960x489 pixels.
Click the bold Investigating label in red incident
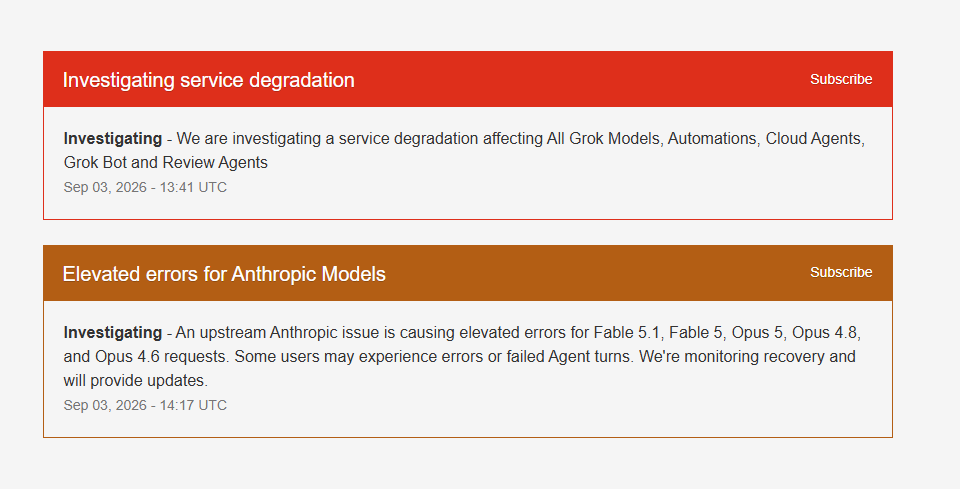click(x=113, y=139)
